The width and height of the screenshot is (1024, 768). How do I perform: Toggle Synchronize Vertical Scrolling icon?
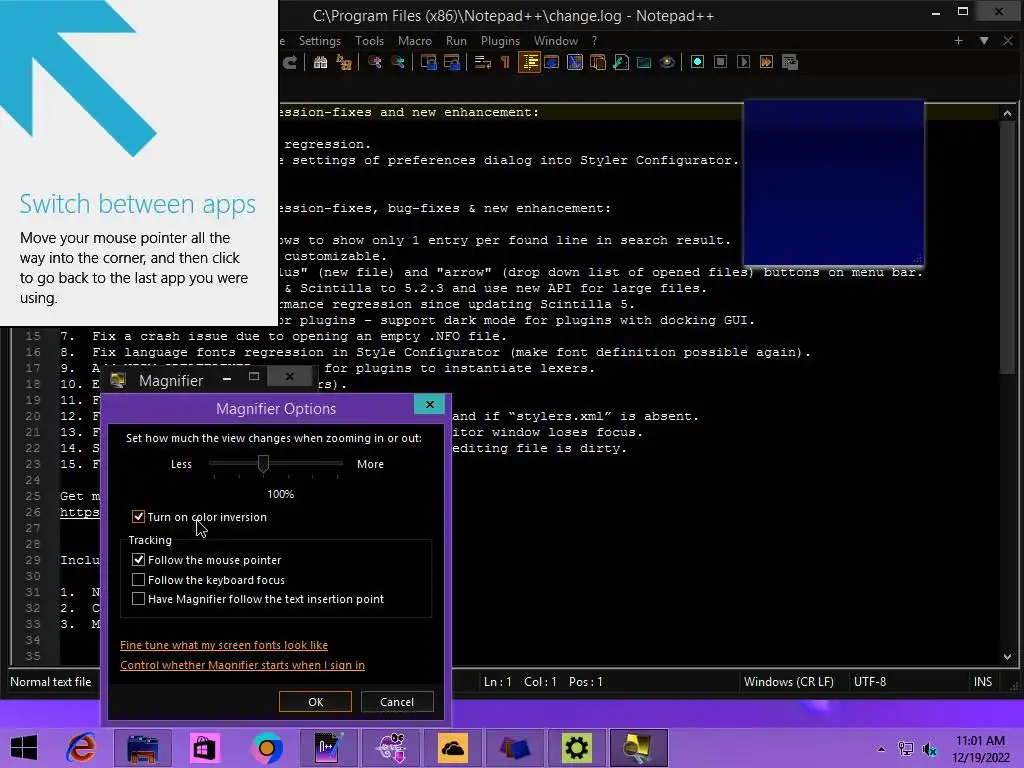[x=429, y=62]
